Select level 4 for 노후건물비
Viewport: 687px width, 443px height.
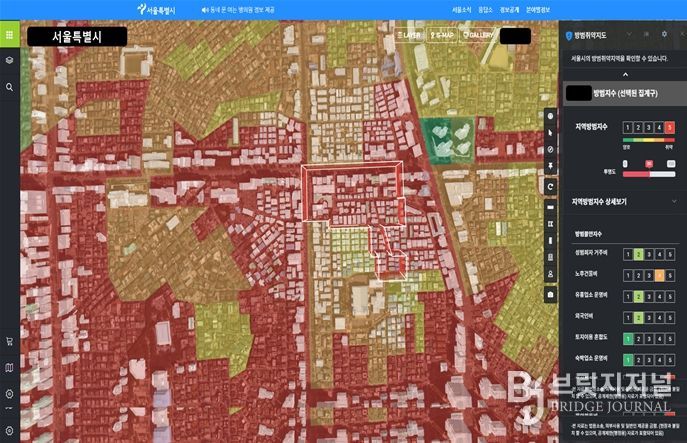tap(659, 273)
